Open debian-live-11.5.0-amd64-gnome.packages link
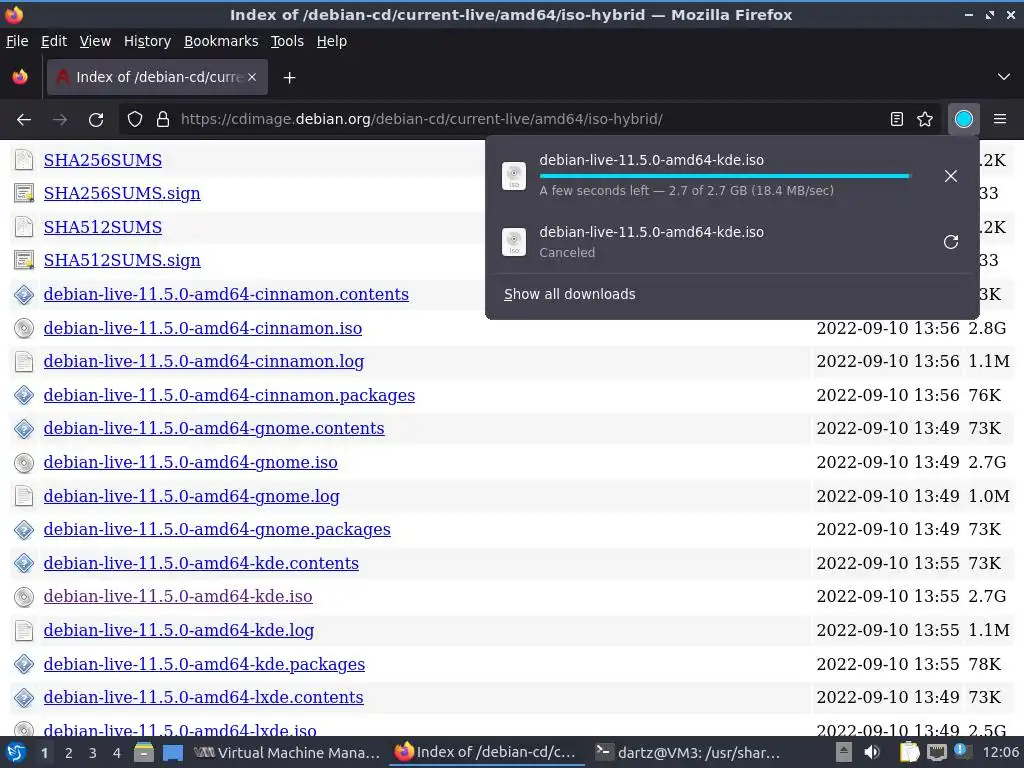This screenshot has height=768, width=1024. click(217, 530)
